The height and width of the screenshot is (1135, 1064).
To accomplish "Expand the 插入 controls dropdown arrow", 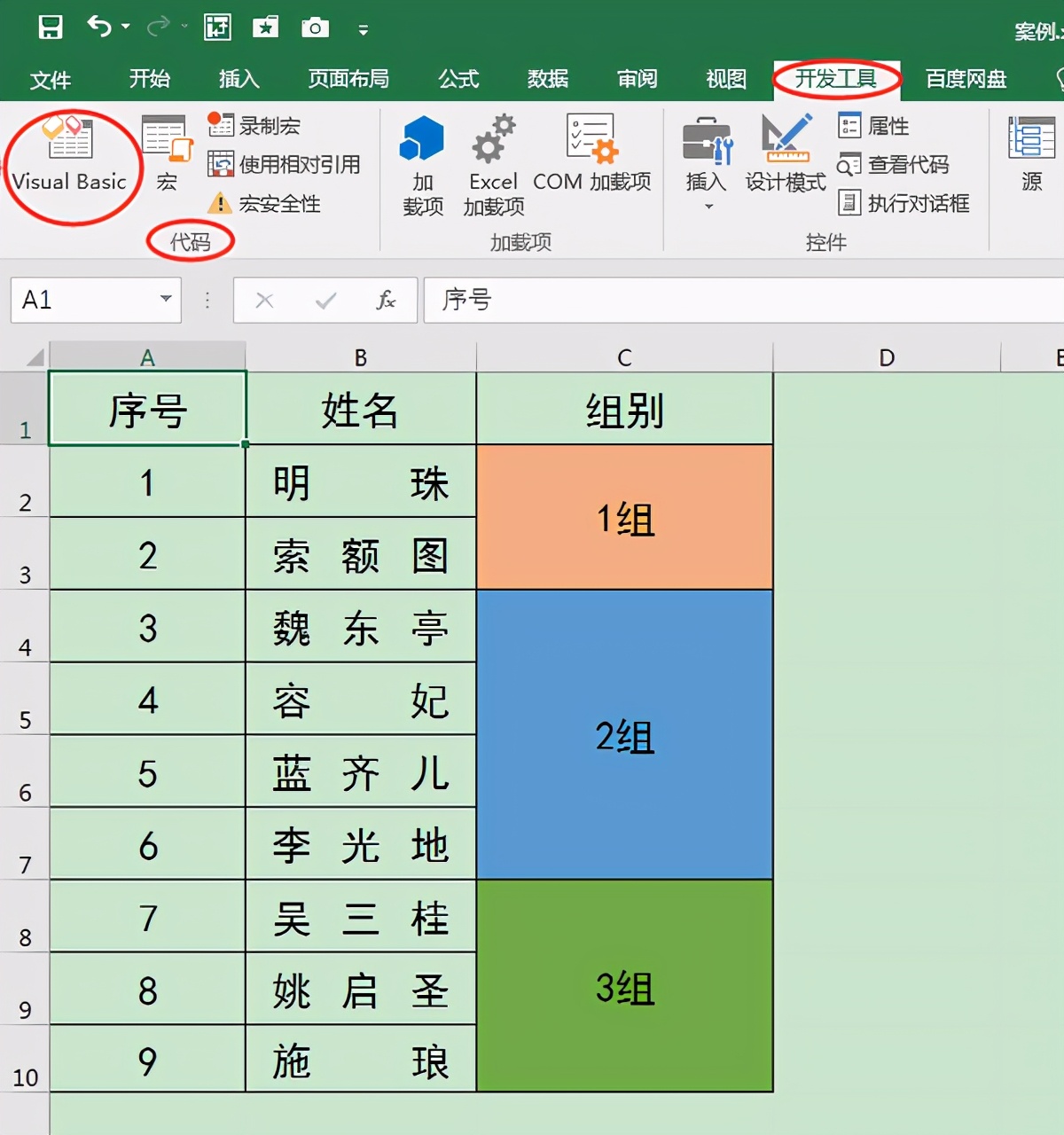I will 707,206.
